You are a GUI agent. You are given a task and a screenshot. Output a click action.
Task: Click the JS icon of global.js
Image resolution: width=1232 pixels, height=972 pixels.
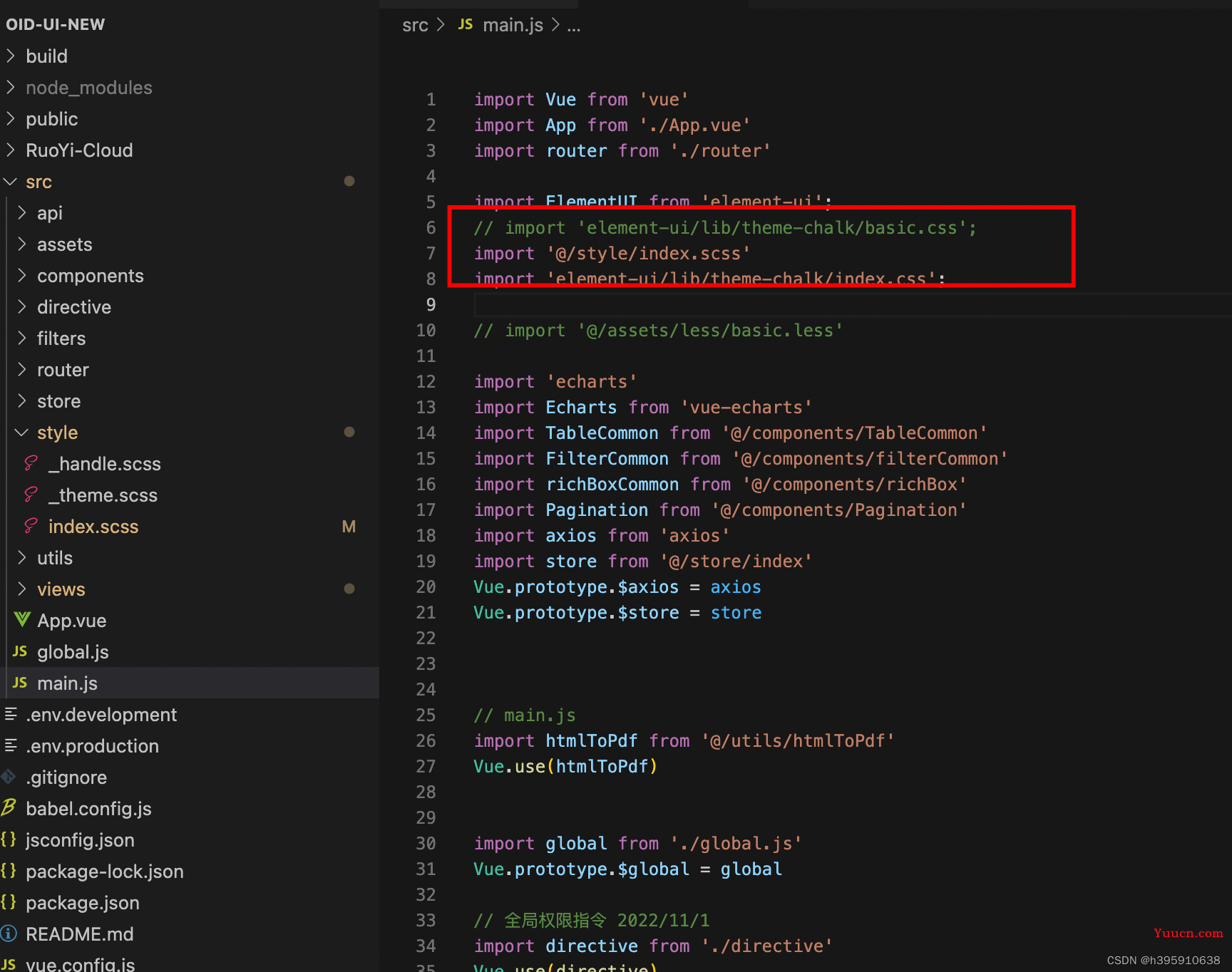(x=20, y=651)
